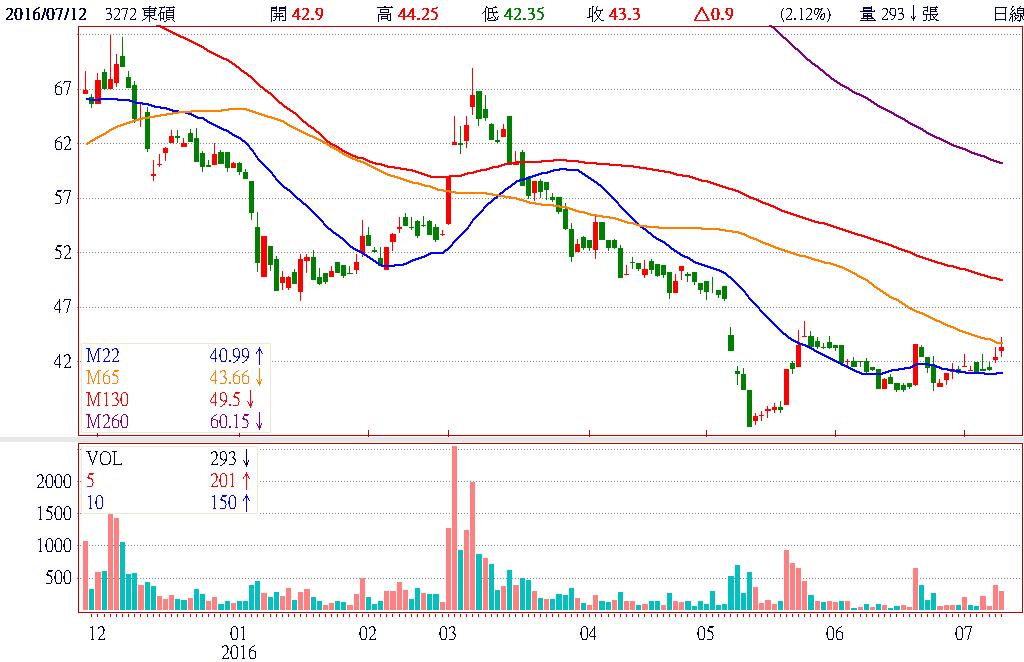Click the VOL legend label

pyautogui.click(x=104, y=459)
